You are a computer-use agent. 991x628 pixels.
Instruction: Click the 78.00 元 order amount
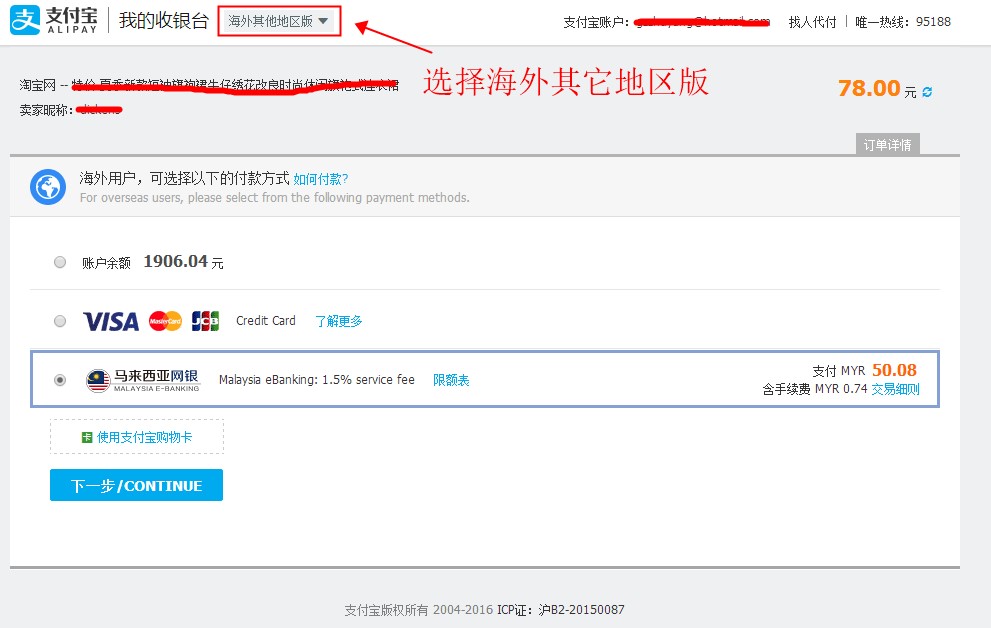point(877,88)
